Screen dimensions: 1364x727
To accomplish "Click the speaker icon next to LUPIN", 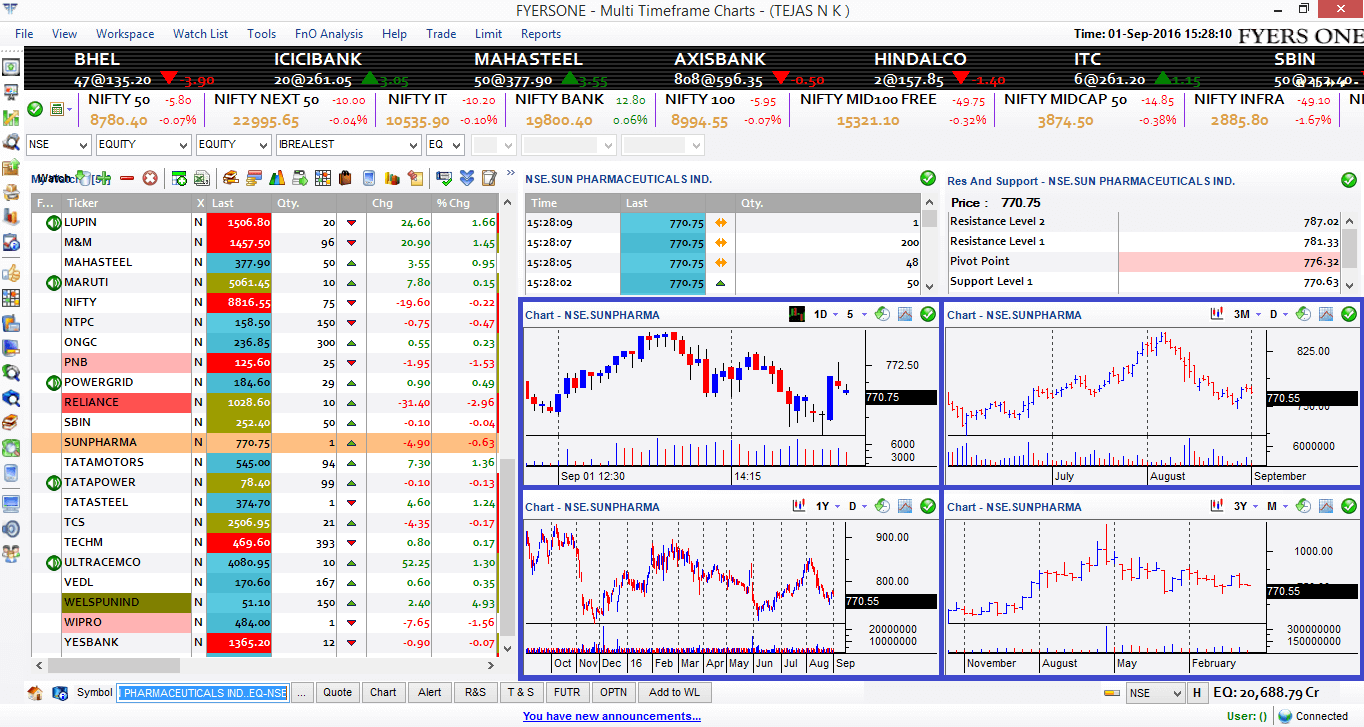I will pos(53,222).
